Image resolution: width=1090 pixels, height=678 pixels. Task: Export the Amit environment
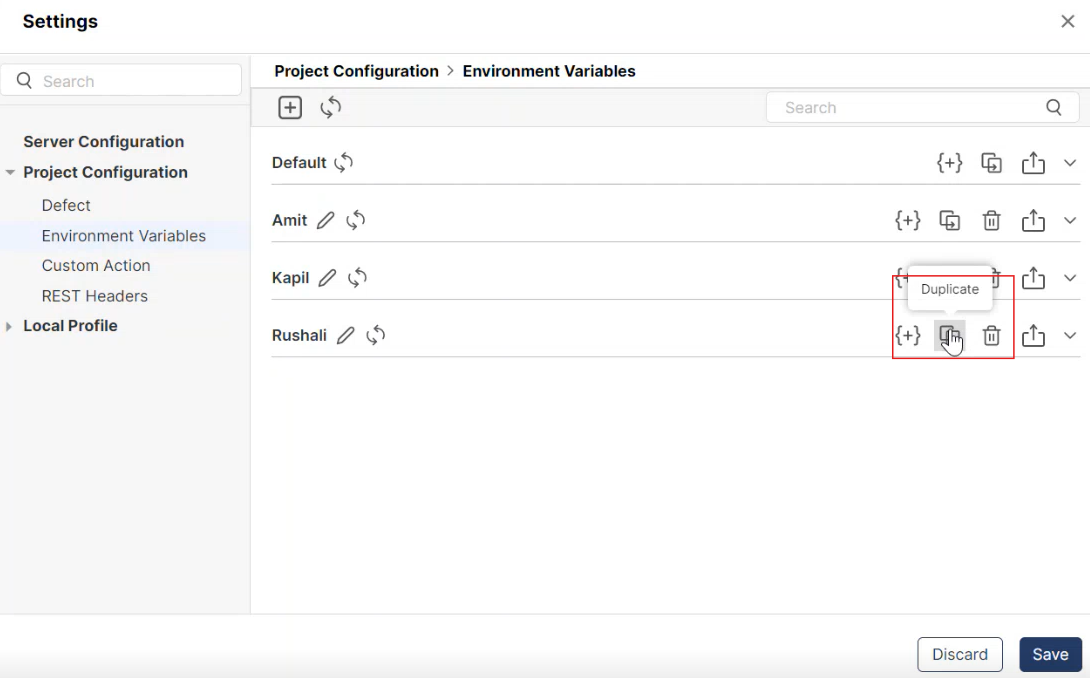click(x=1034, y=220)
